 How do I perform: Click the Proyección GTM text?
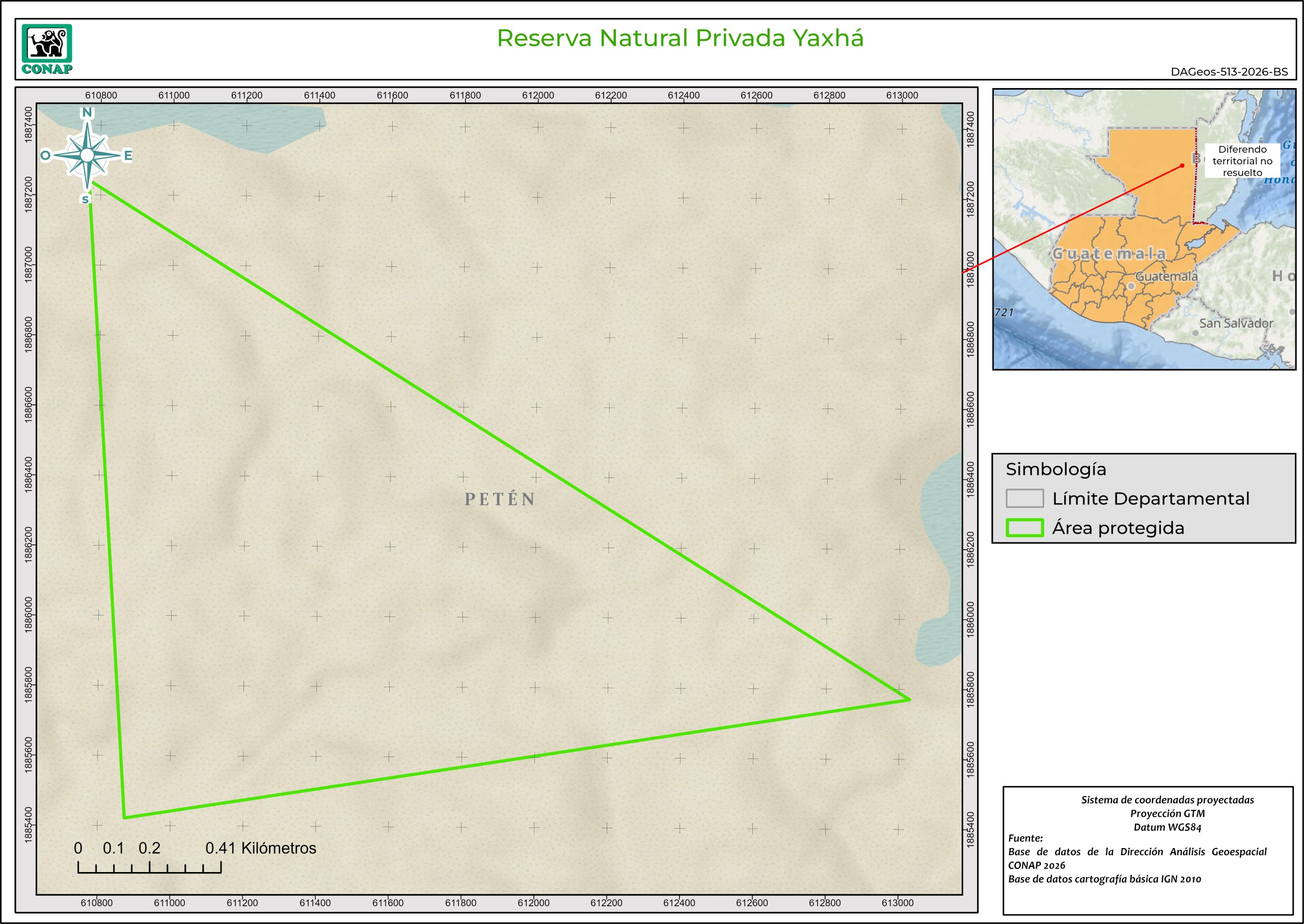pos(1167,813)
